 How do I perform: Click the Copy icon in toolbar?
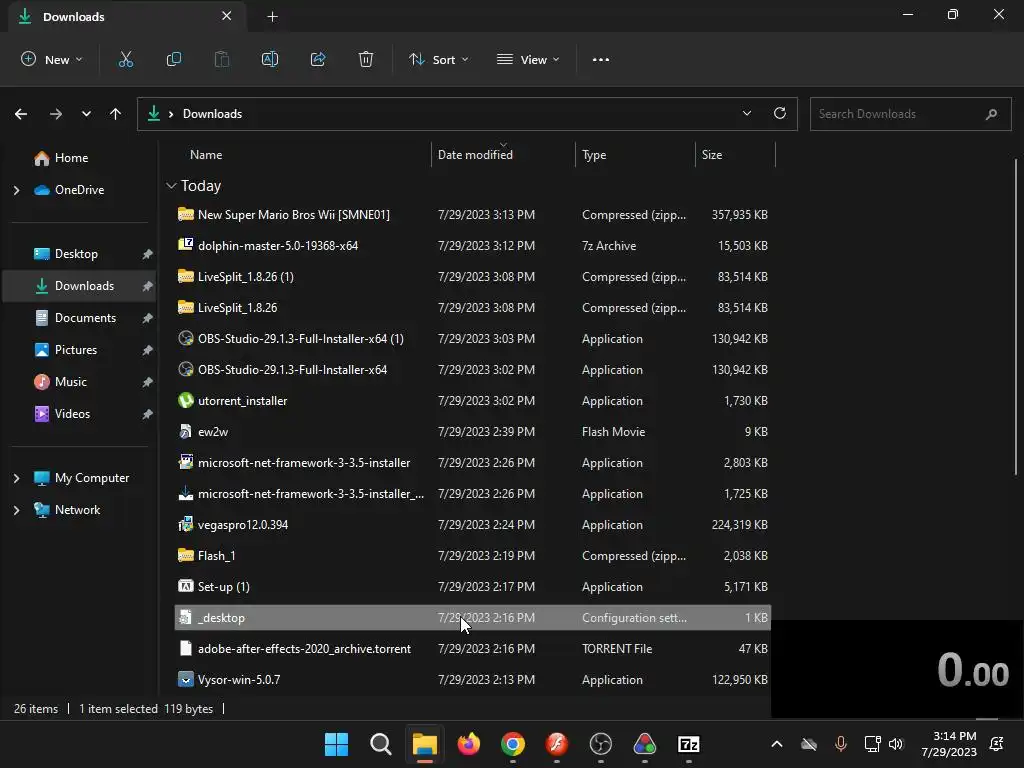(174, 59)
